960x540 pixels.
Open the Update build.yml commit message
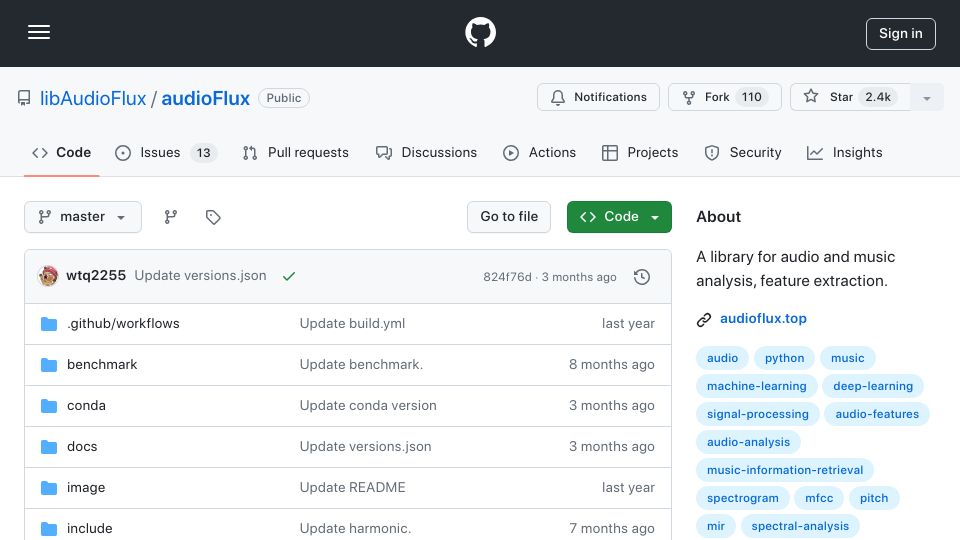(x=352, y=323)
